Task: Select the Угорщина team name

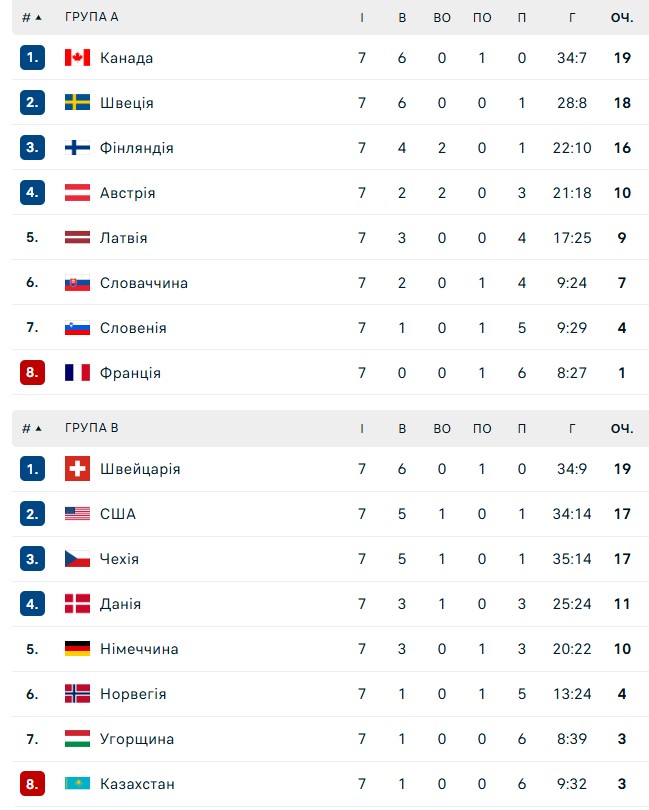Action: [x=137, y=739]
